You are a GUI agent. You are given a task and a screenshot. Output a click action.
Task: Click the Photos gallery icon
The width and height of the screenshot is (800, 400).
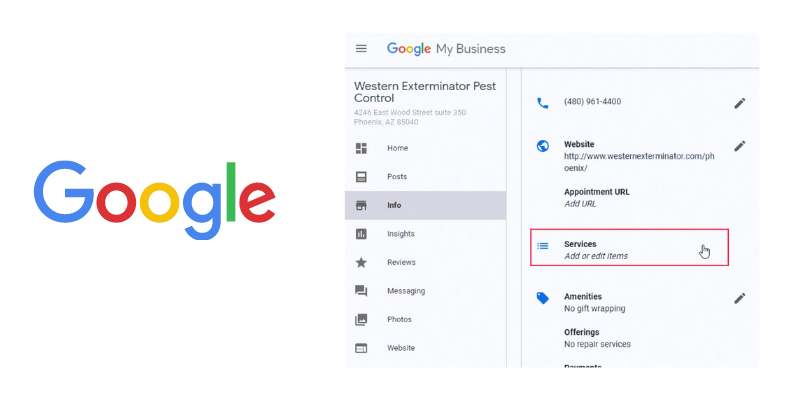(x=361, y=320)
